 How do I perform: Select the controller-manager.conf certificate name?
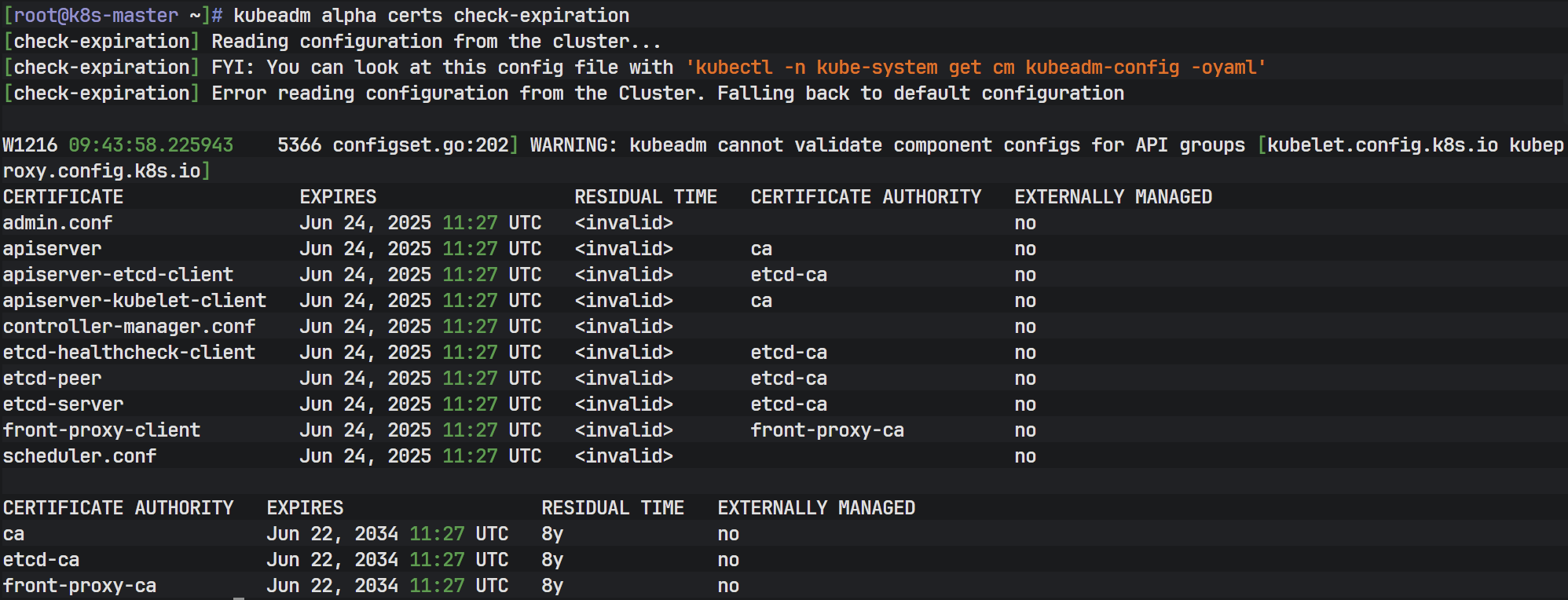(x=129, y=327)
